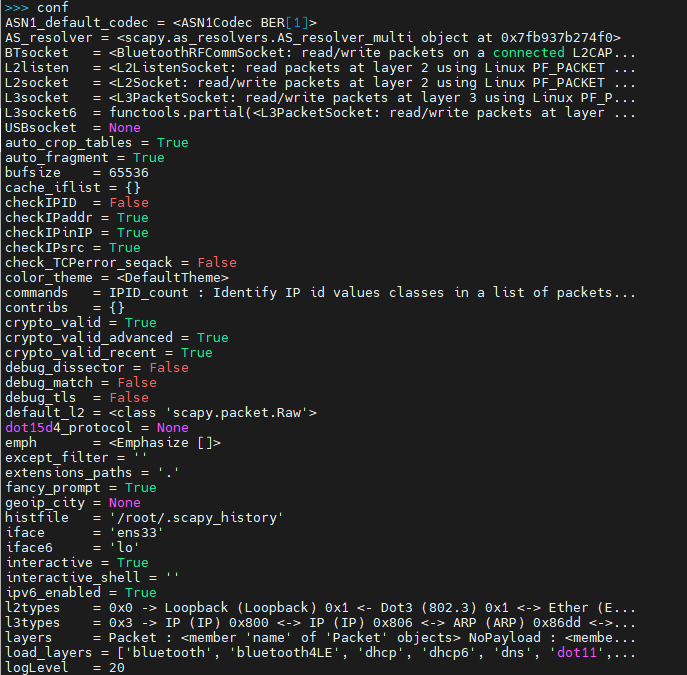Select the <DefaultTheme> color_theme value
This screenshot has height=675, width=687.
coord(173,278)
